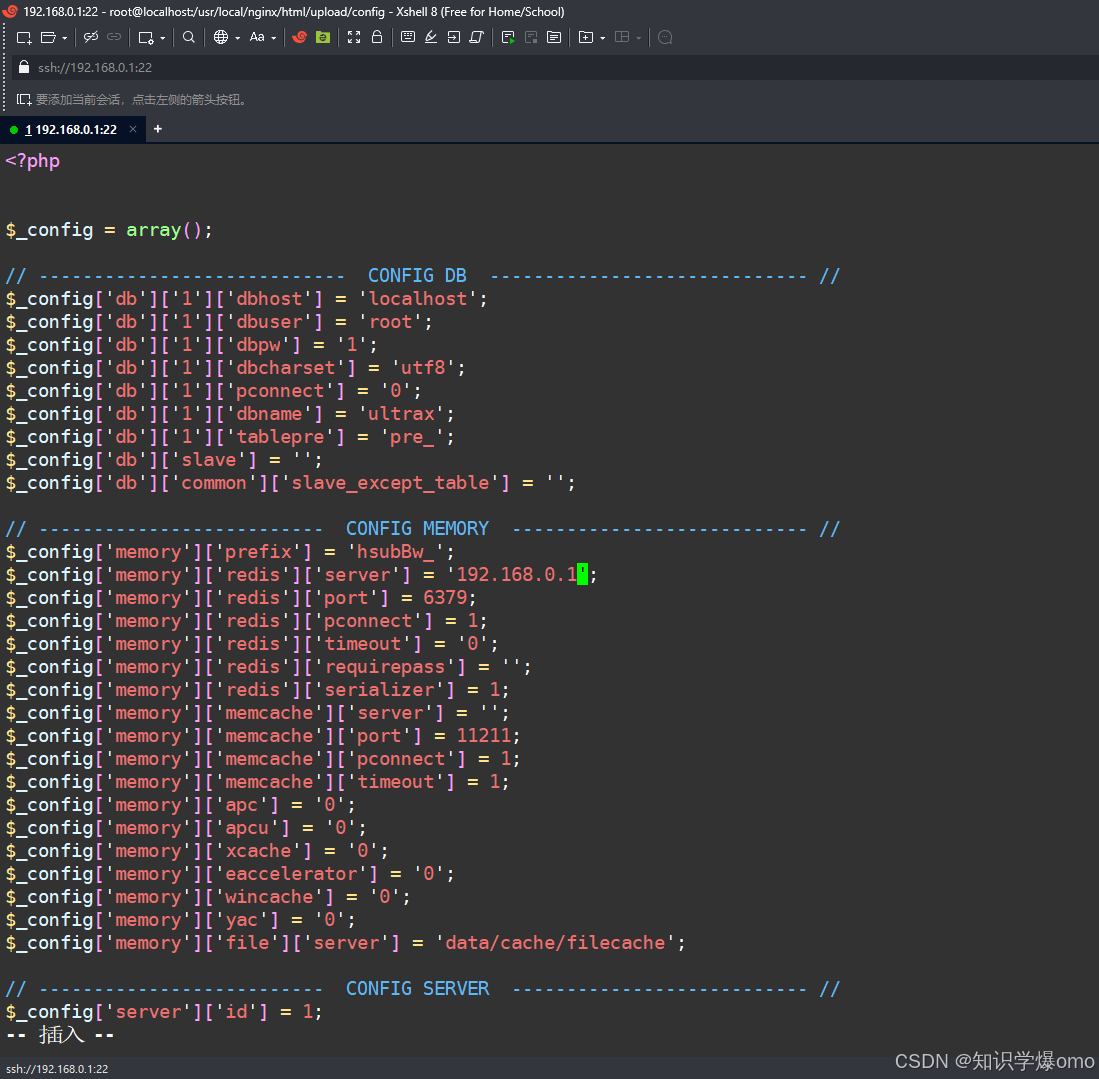
Task: Click the address bar padlock icon
Action: (24, 67)
